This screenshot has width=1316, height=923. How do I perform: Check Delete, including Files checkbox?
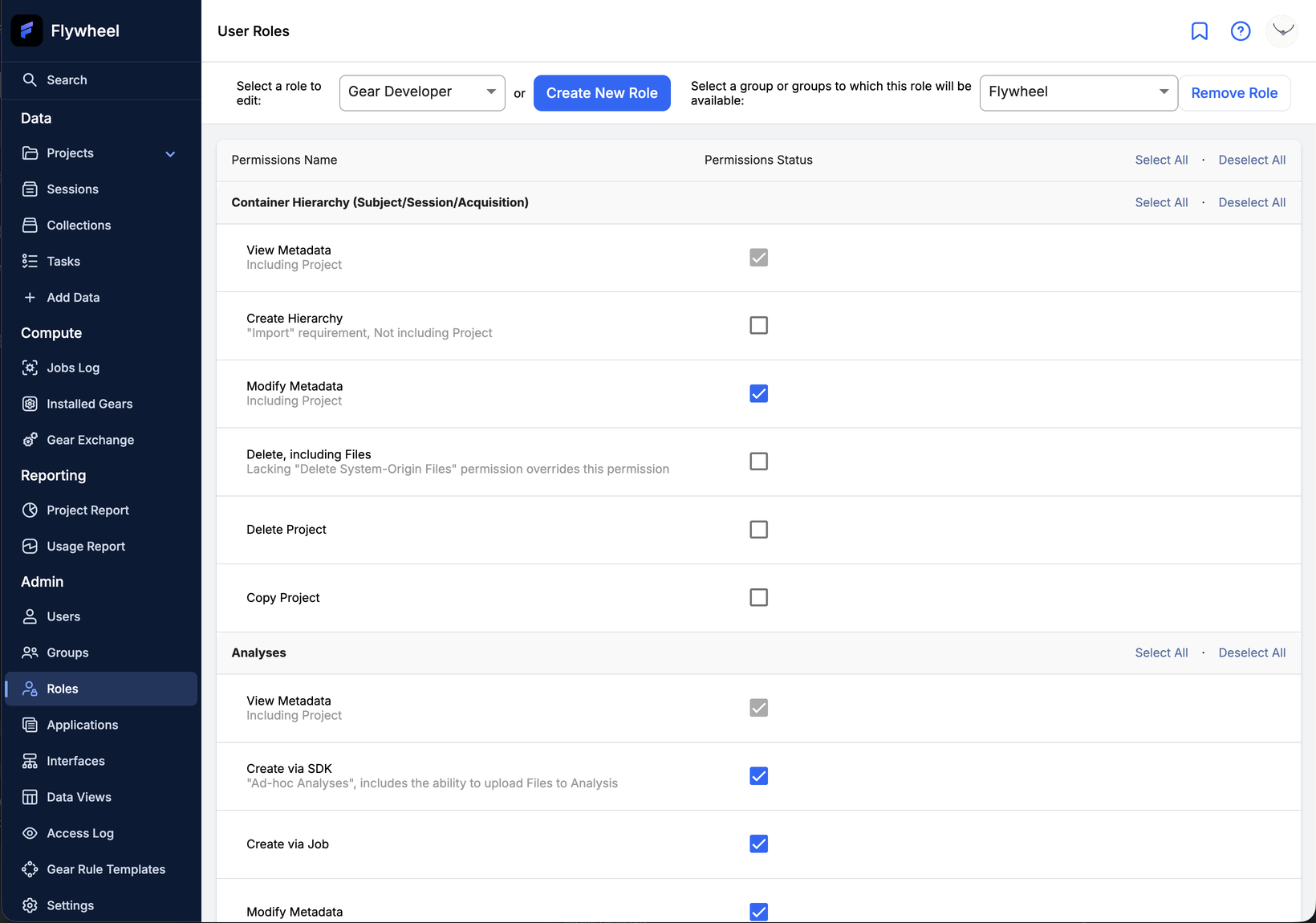click(x=758, y=462)
